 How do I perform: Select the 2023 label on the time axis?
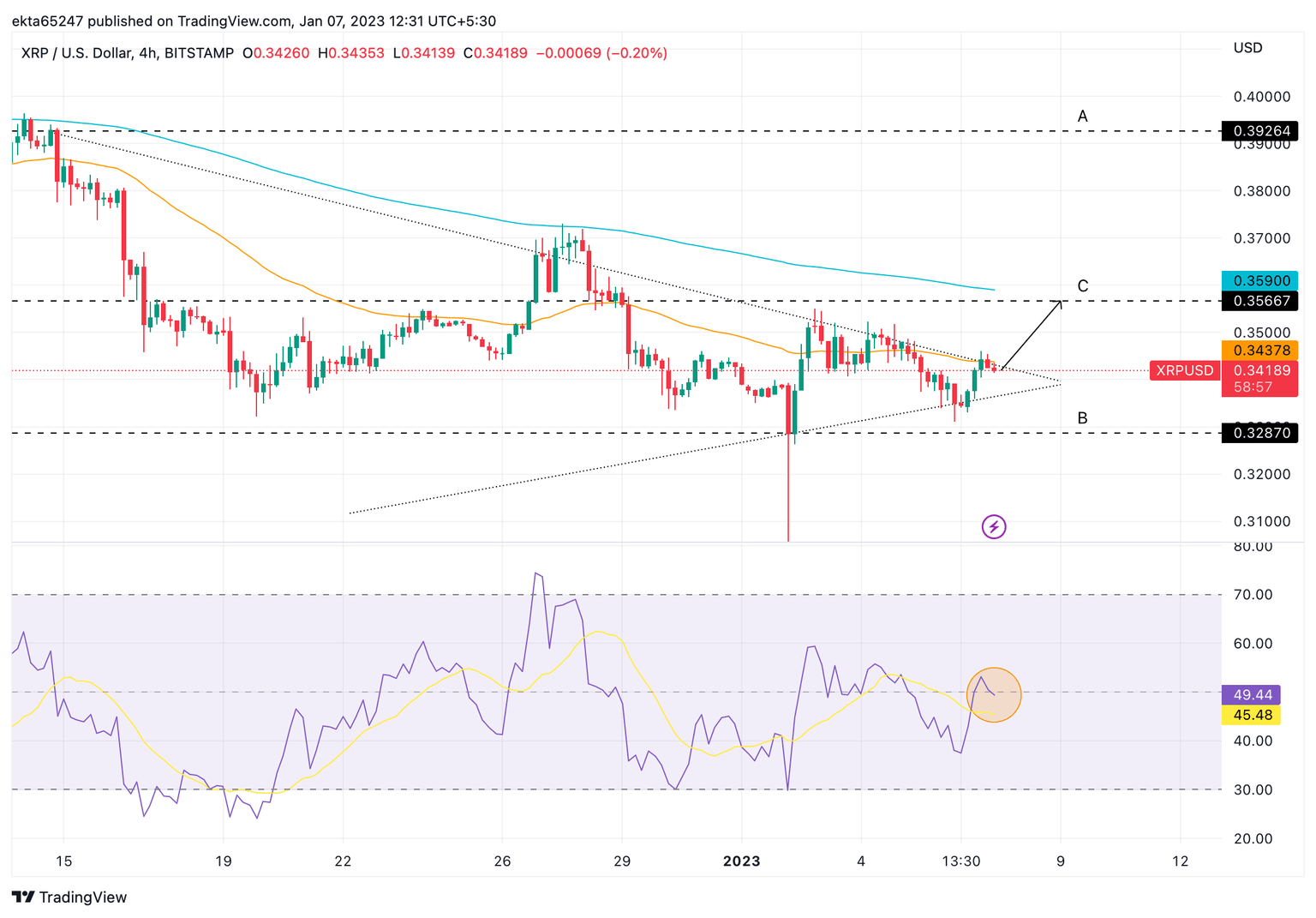741,861
